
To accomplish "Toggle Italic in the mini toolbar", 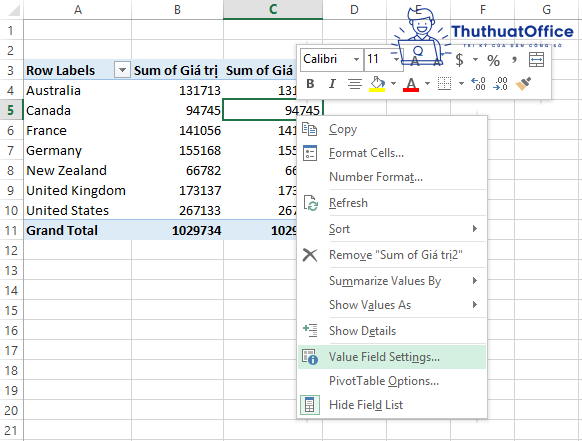I will point(332,84).
